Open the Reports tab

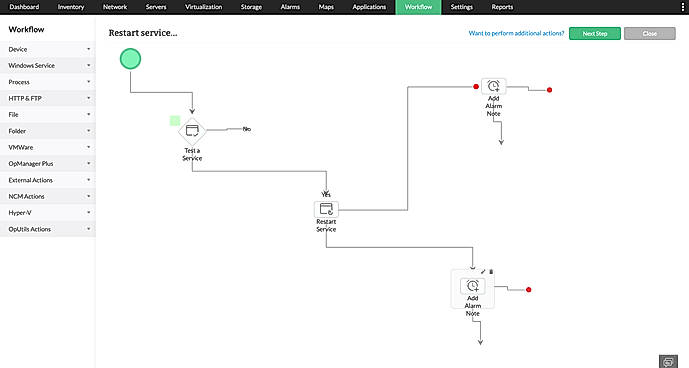(x=502, y=7)
